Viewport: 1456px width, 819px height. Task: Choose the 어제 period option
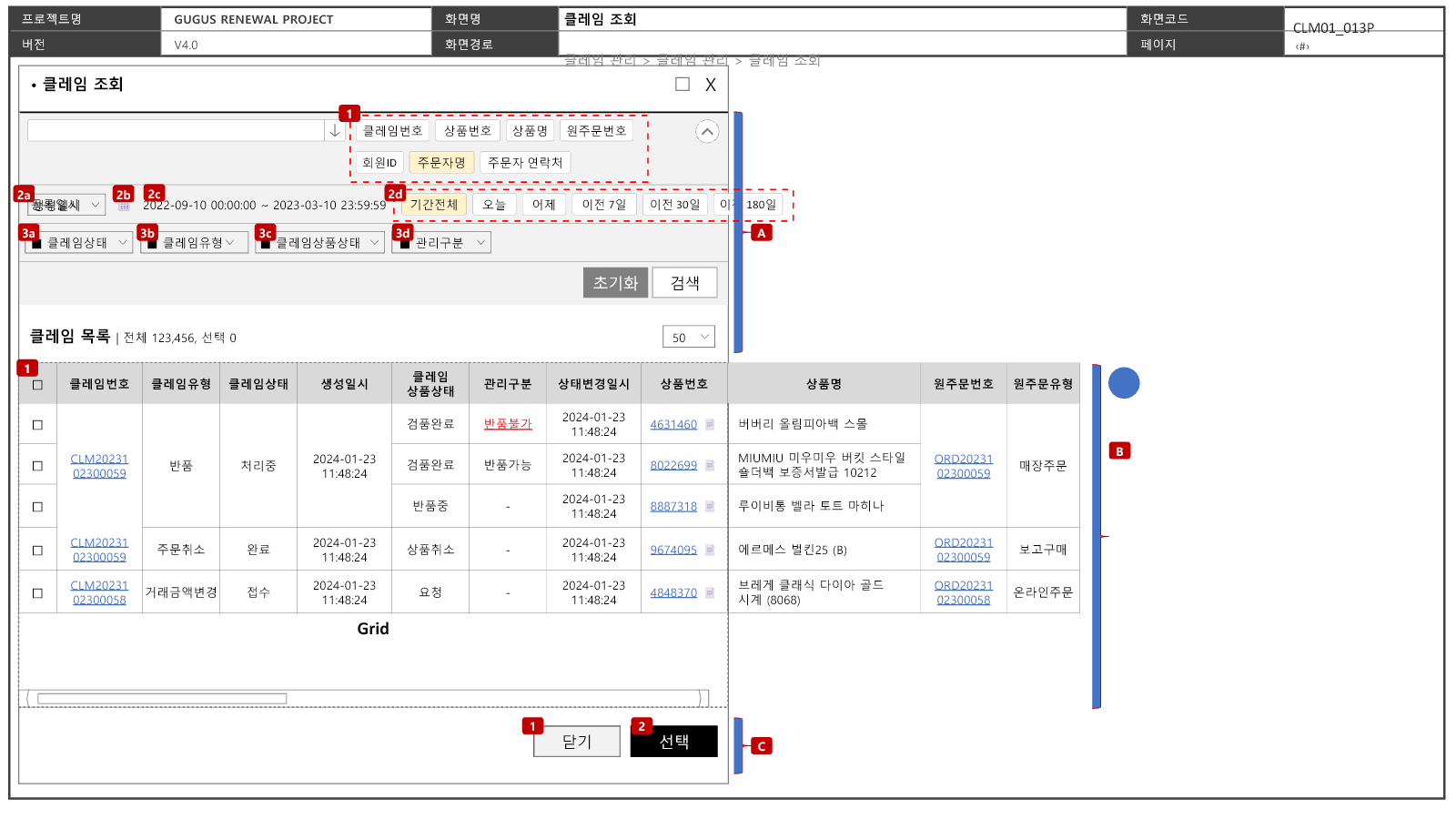(544, 205)
